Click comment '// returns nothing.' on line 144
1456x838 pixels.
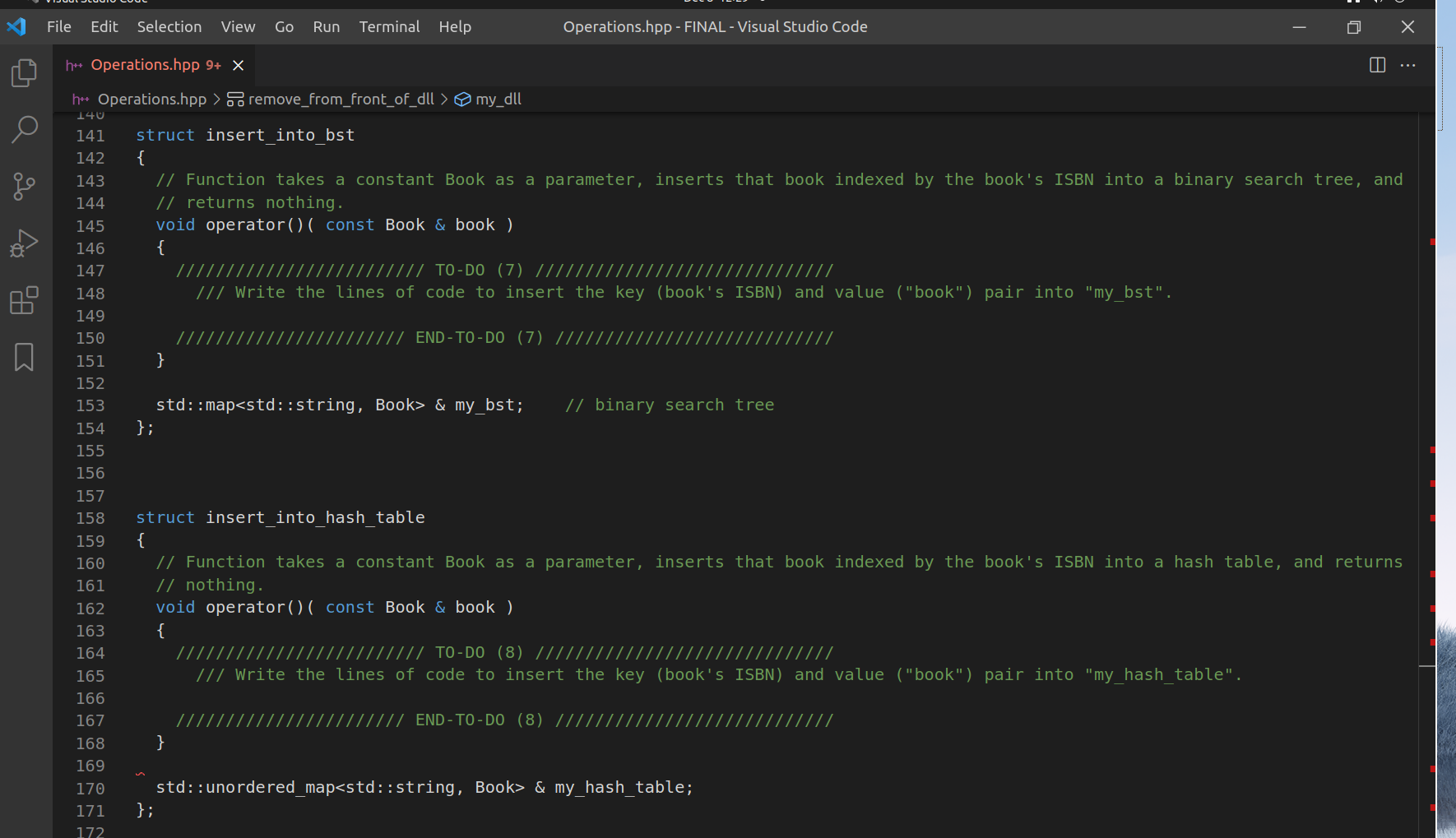(x=250, y=202)
